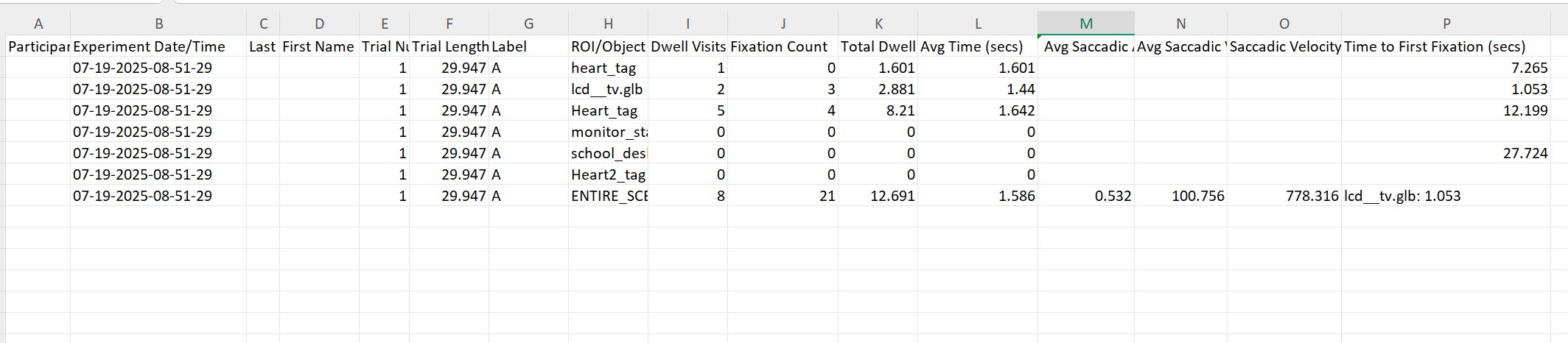Image resolution: width=1568 pixels, height=343 pixels.
Task: Click the highlighted column M header
Action: point(1085,24)
